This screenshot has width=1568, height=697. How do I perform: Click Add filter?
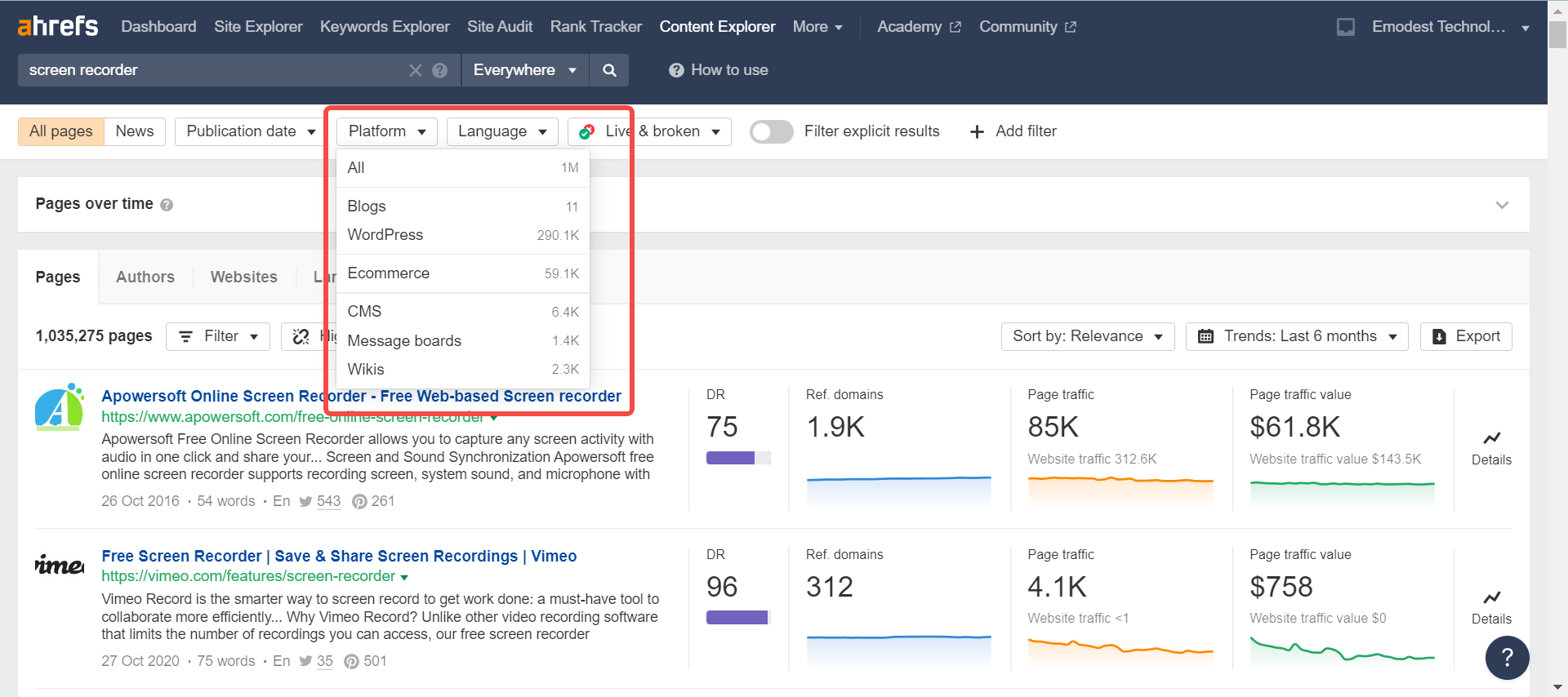pyautogui.click(x=1013, y=131)
